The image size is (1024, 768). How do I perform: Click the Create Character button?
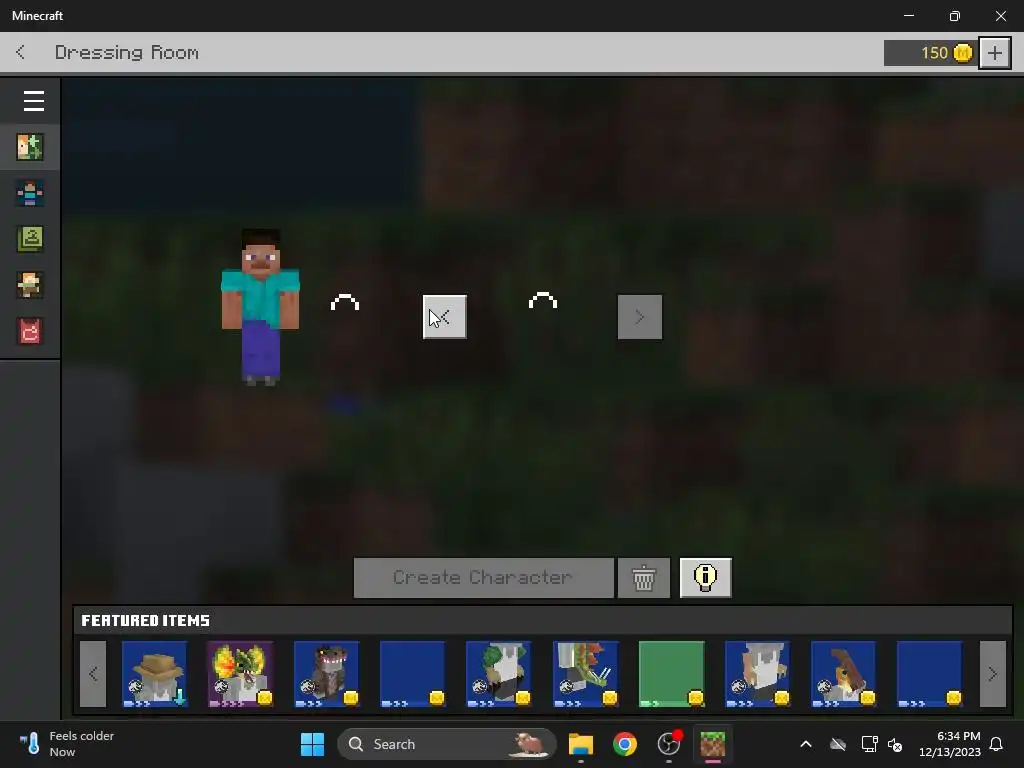483,577
